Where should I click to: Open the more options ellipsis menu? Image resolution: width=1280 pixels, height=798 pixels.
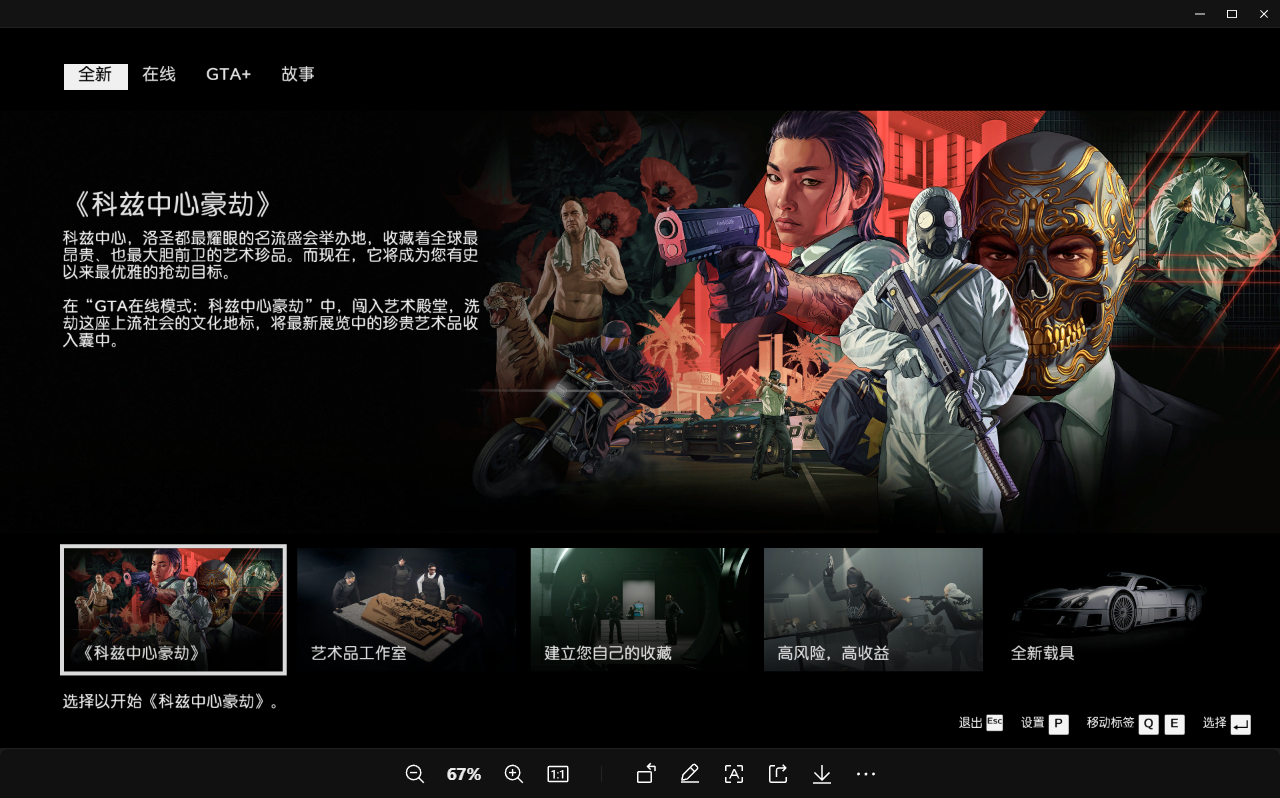pos(866,774)
